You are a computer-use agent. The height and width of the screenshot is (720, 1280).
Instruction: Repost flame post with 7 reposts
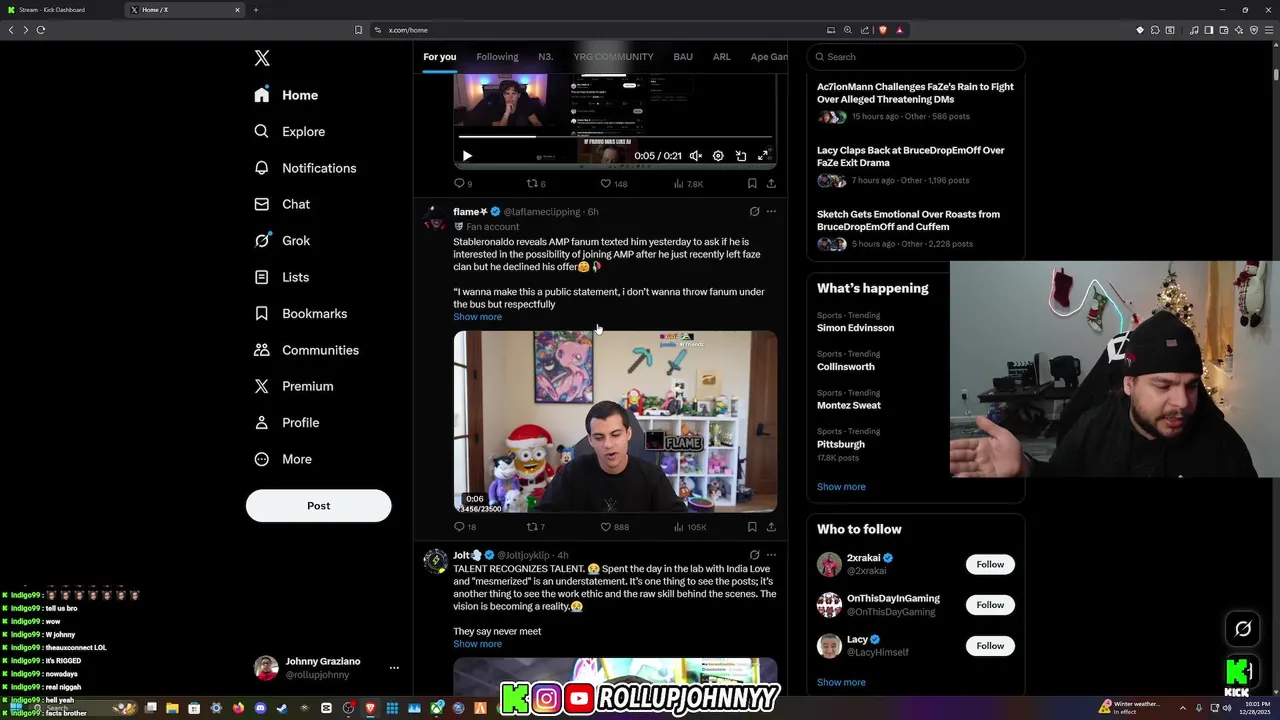[536, 527]
